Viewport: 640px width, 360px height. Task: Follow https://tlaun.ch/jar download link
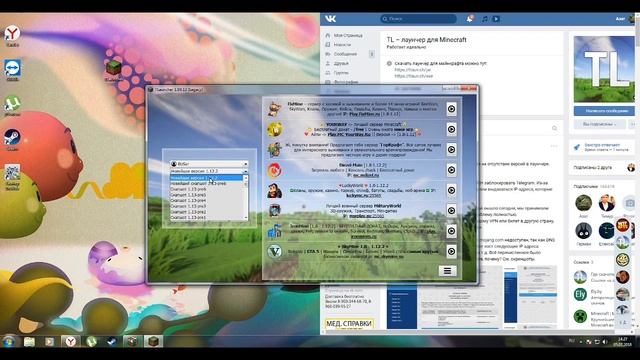[413, 70]
